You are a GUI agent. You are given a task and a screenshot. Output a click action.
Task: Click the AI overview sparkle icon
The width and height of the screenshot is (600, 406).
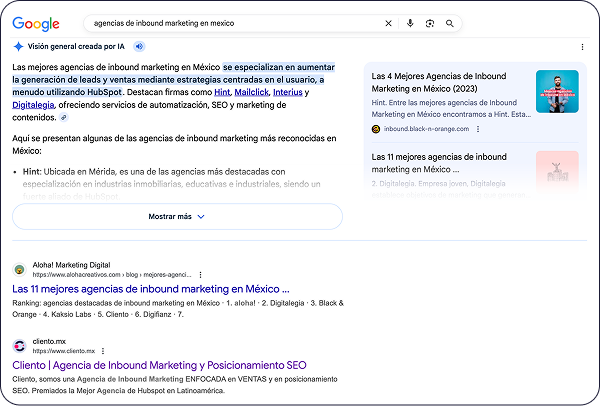(x=18, y=46)
